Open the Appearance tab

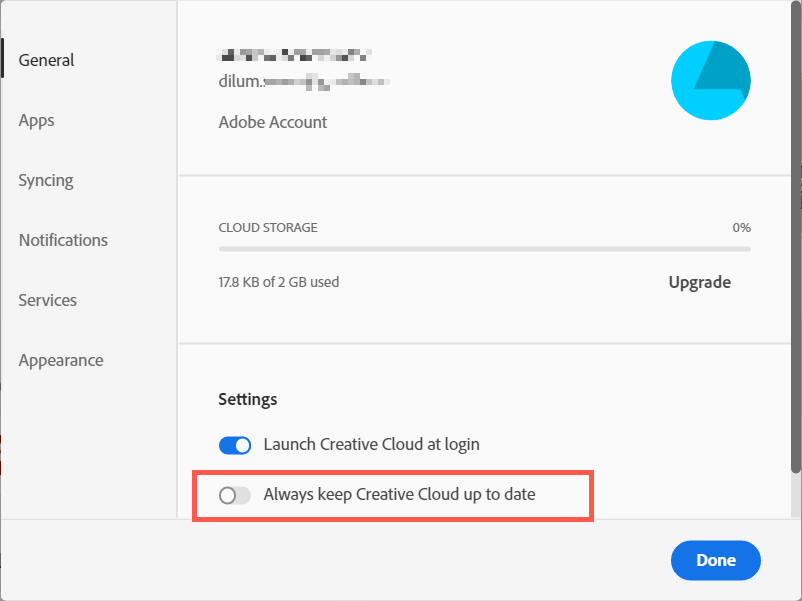(61, 360)
